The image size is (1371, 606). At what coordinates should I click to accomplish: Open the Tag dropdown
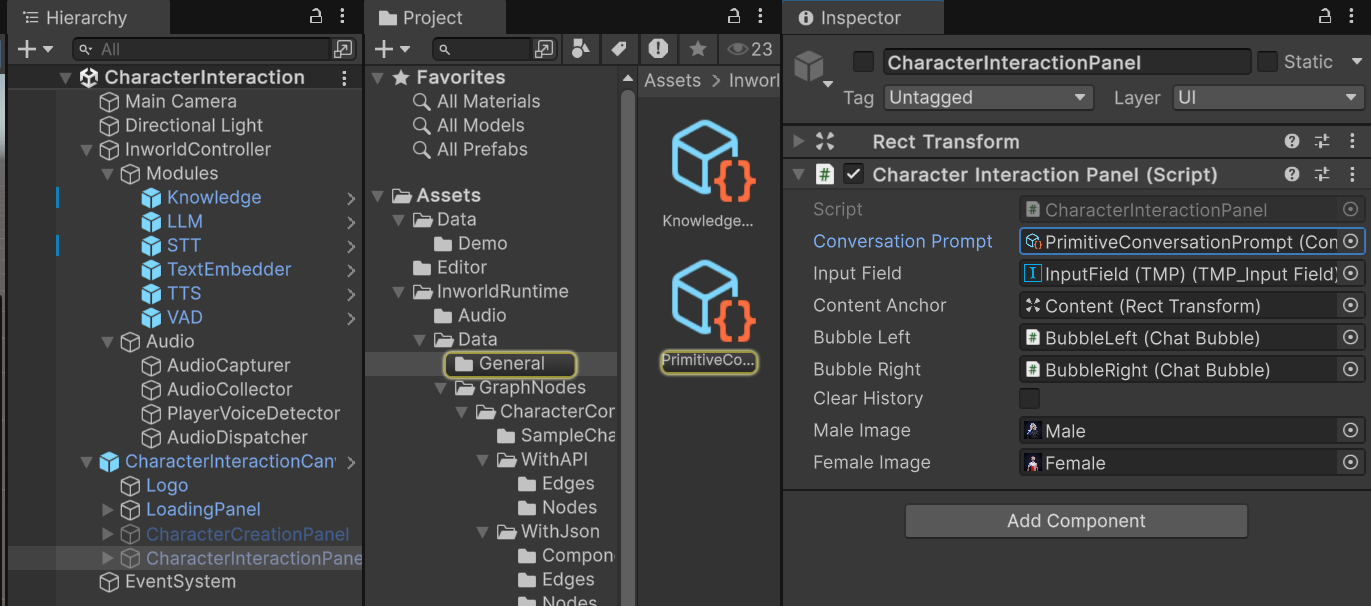988,98
